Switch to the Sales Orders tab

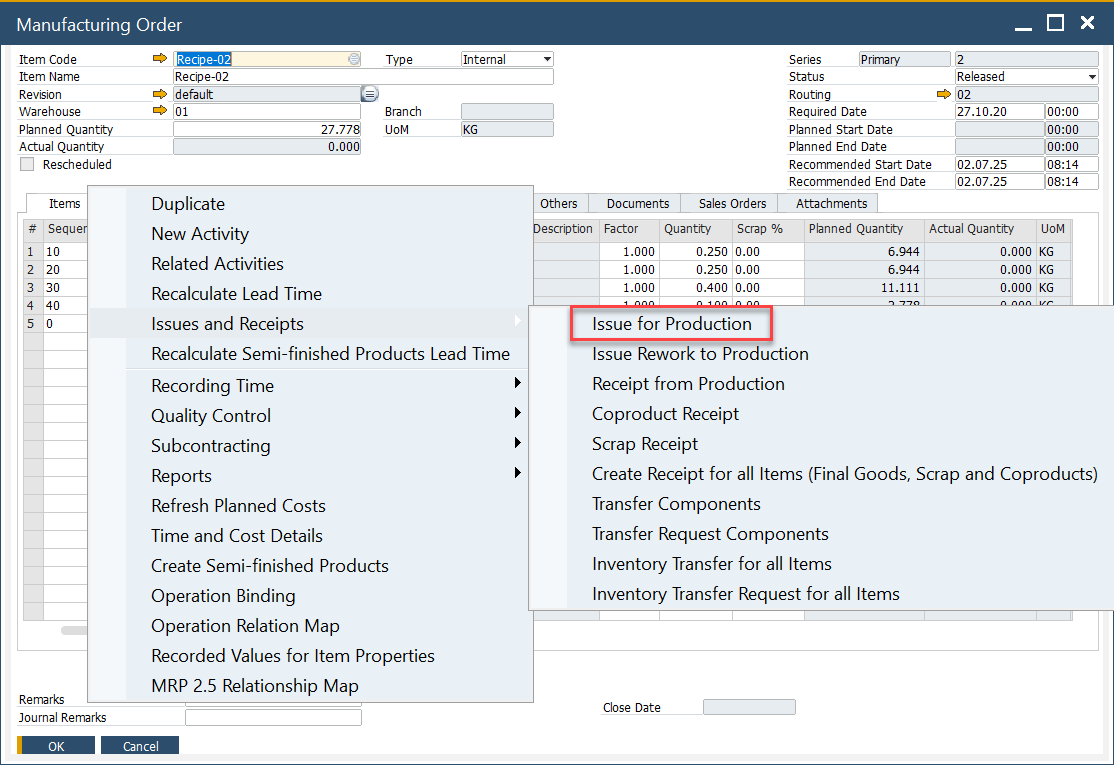point(732,203)
